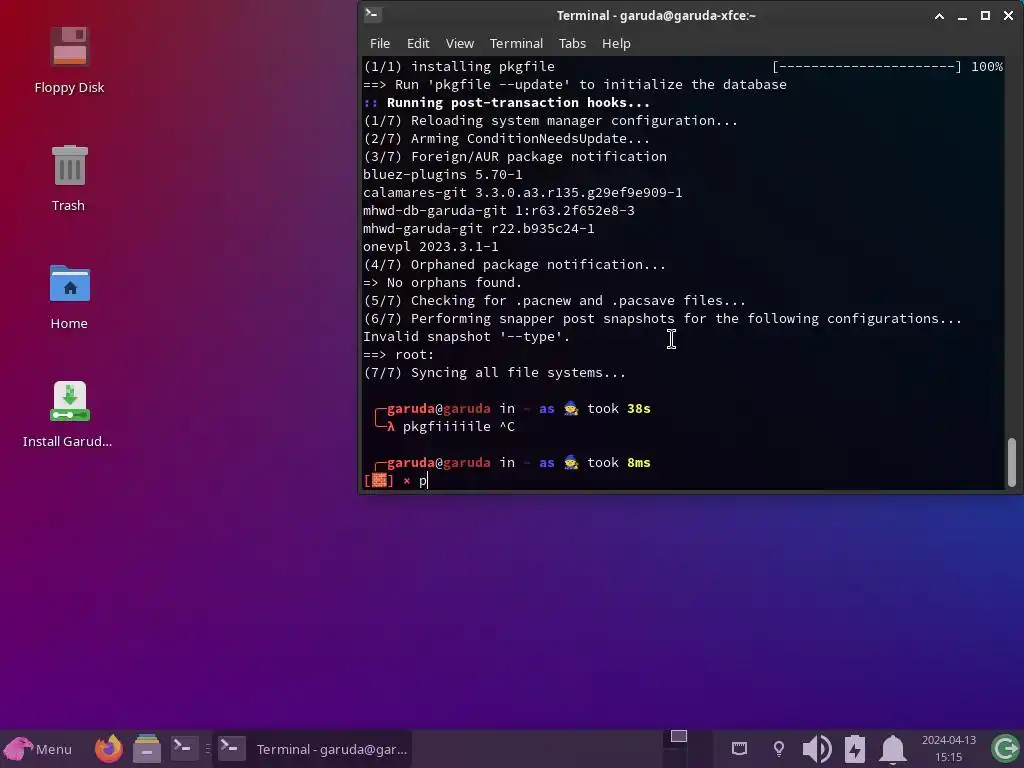Click the 'took 38s' prompt text

coord(618,409)
